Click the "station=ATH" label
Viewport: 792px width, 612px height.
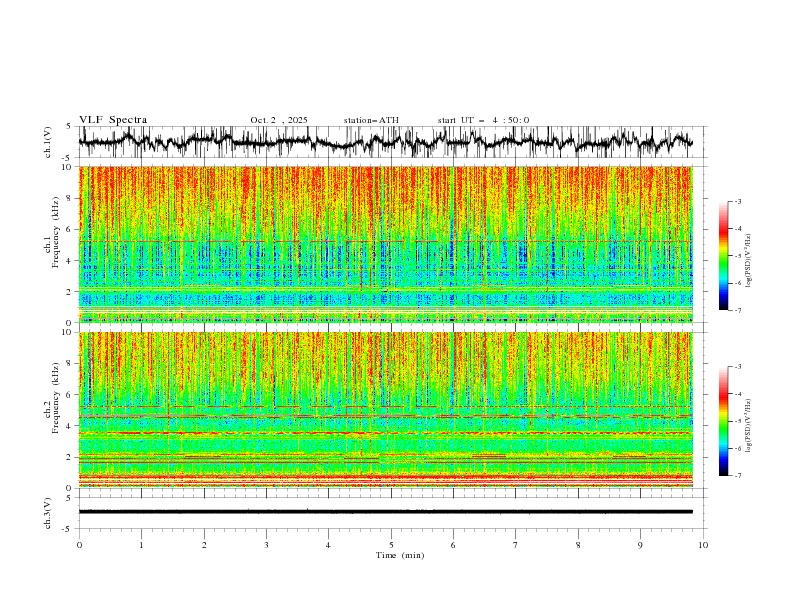coord(371,120)
